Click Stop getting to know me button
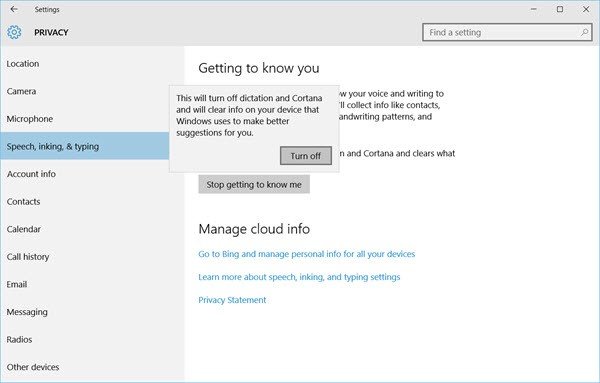 click(254, 184)
